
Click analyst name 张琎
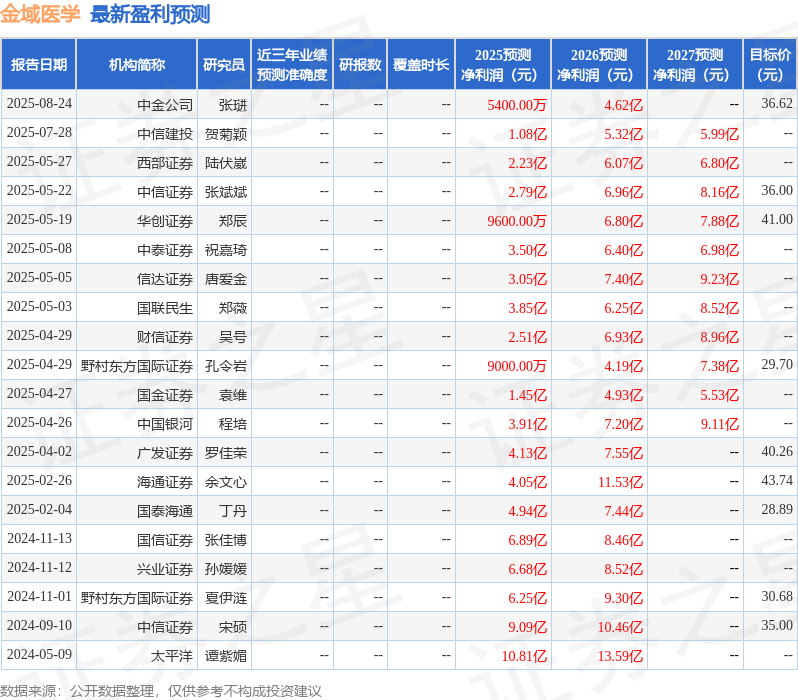tap(233, 105)
